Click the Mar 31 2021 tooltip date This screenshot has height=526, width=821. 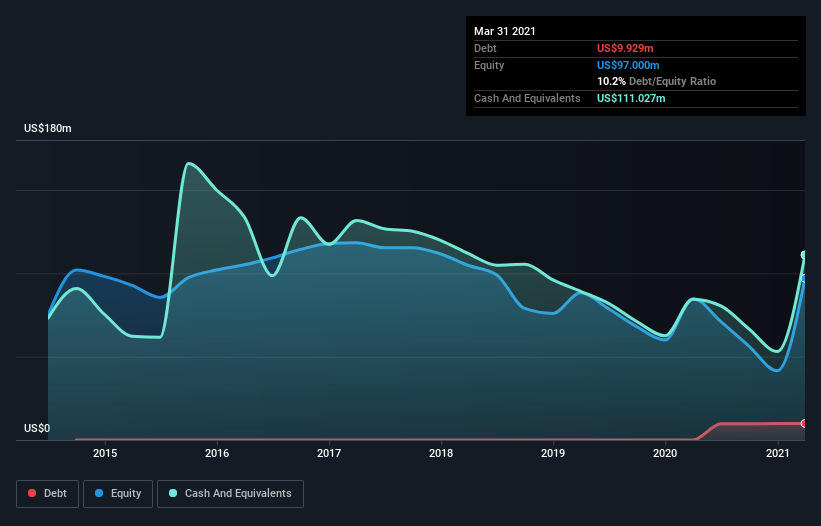pyautogui.click(x=505, y=31)
